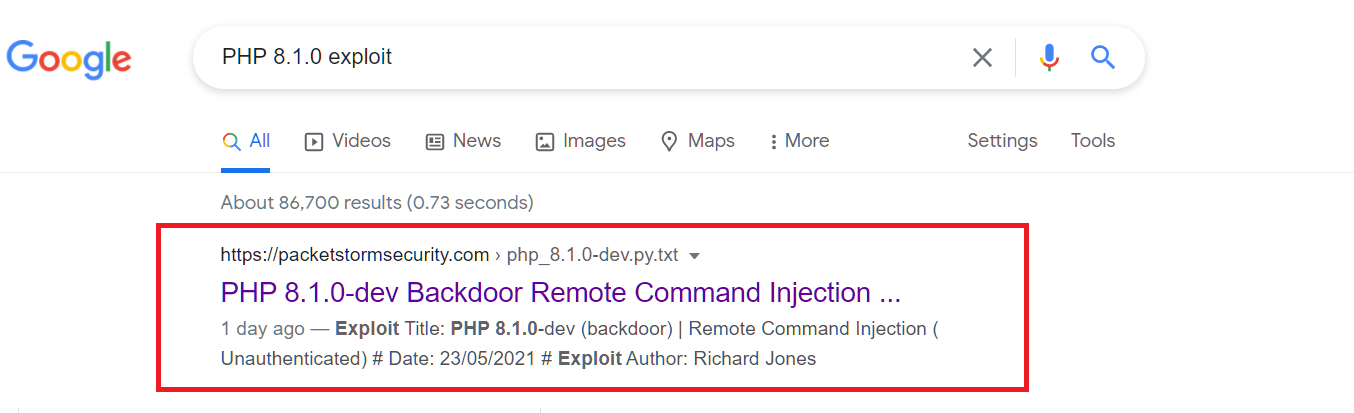Screen dimensions: 1354x413
Task: Open the PHP 8.1.0-dev Backdoor result title
Action: coord(560,293)
